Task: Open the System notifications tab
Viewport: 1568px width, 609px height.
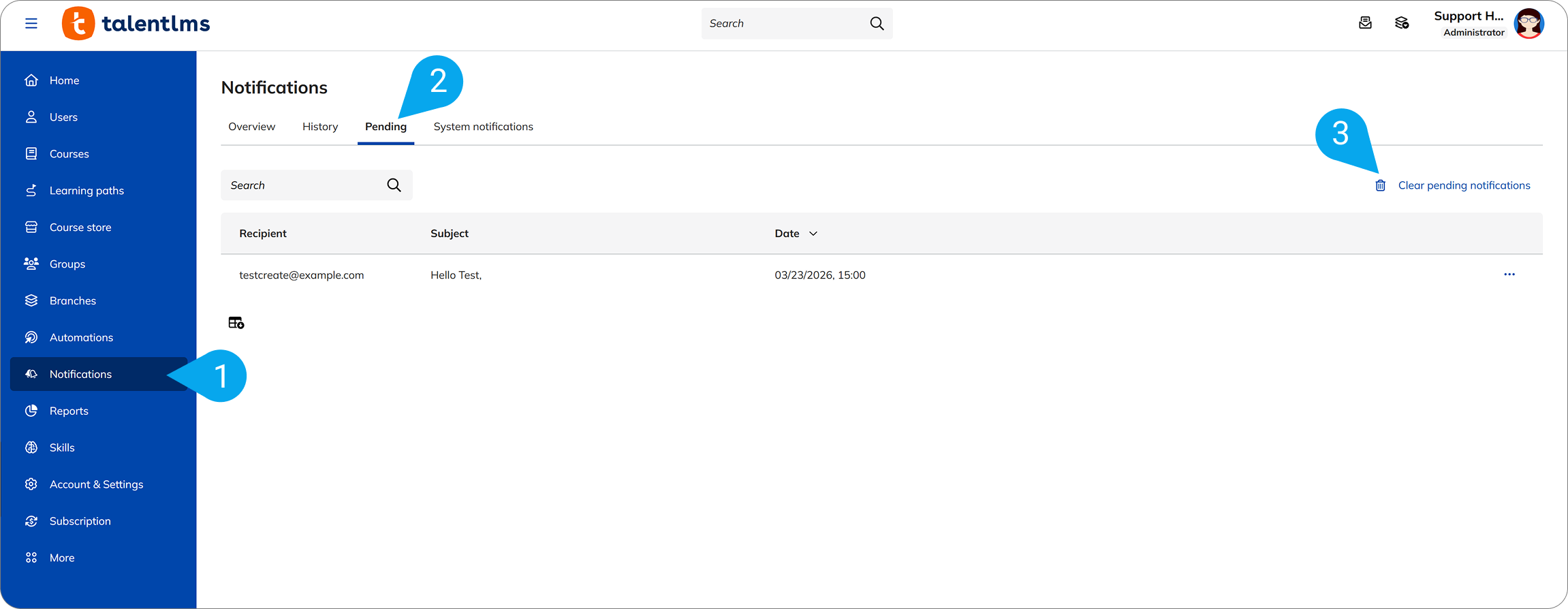Action: (483, 127)
